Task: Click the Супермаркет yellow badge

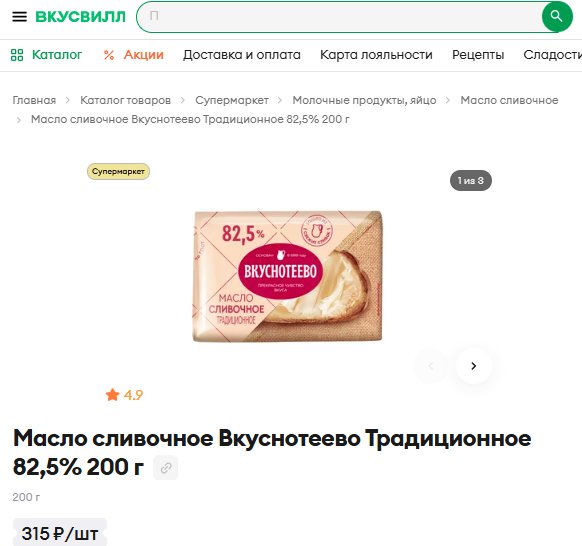Action: (118, 171)
